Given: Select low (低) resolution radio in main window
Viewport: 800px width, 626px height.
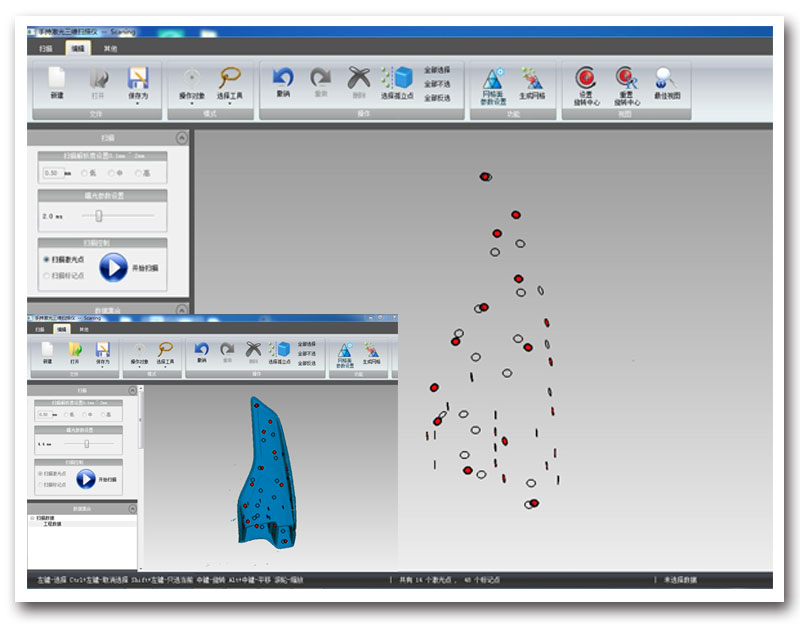Looking at the screenshot, I should click(84, 173).
